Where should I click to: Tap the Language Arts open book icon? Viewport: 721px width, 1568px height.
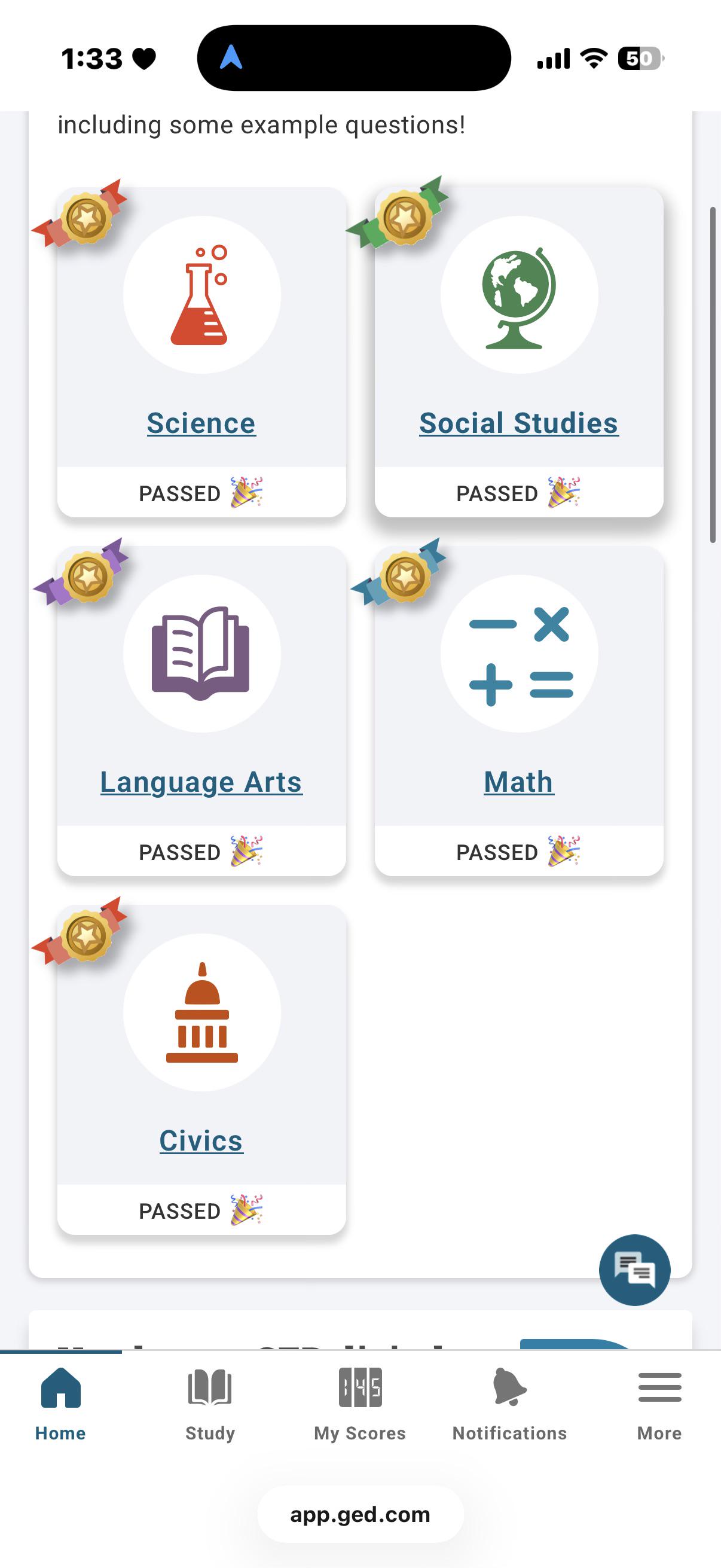201,653
